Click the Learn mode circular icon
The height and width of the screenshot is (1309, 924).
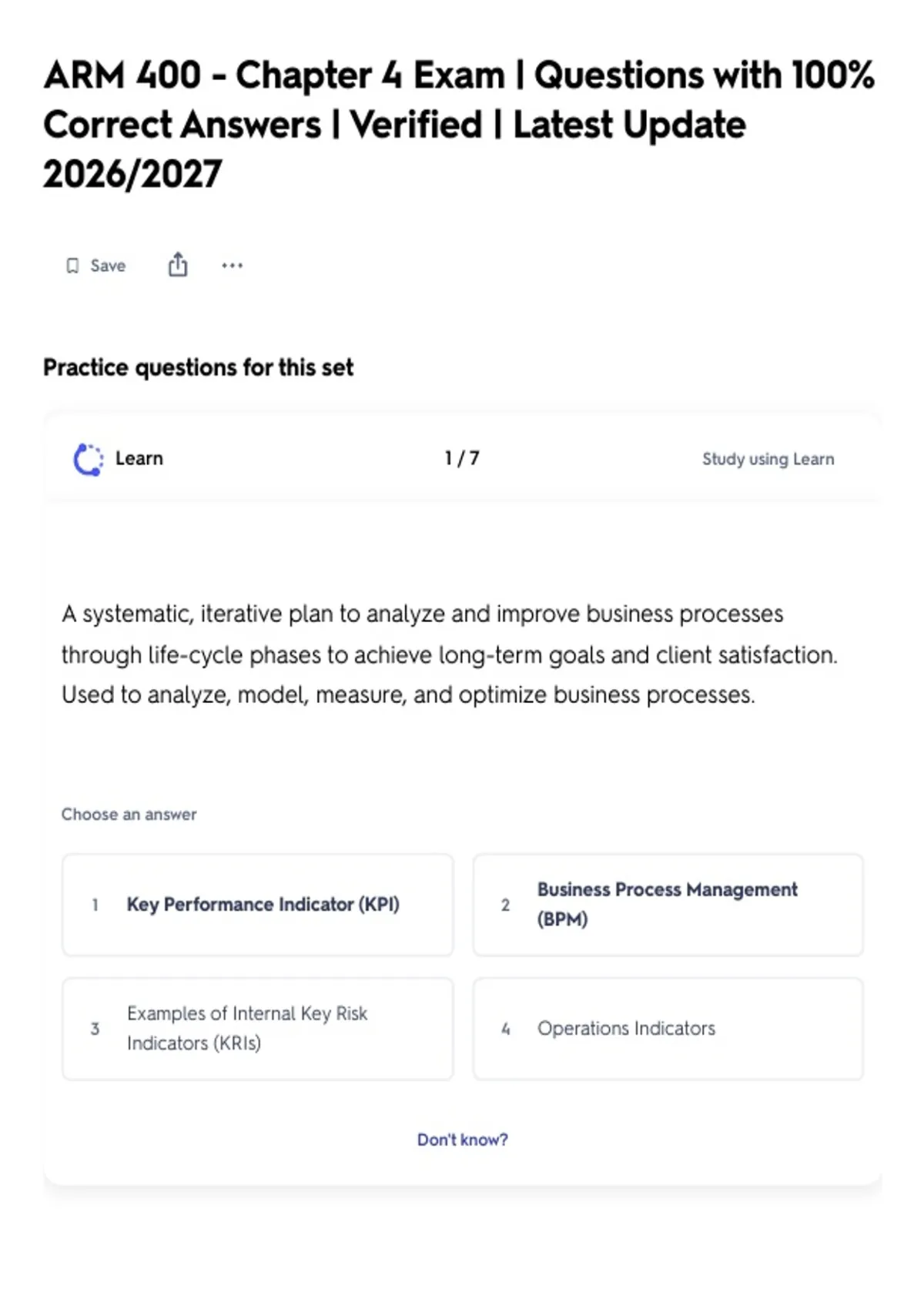pos(88,459)
